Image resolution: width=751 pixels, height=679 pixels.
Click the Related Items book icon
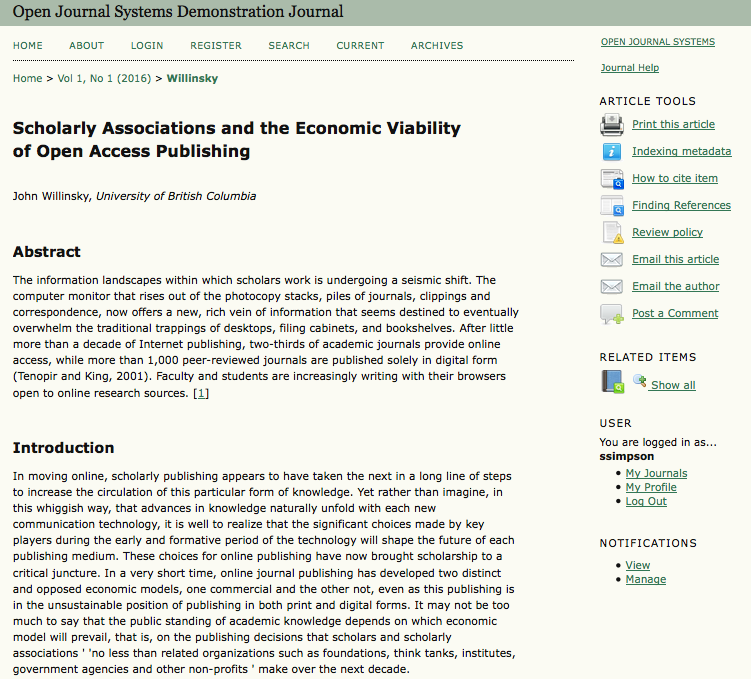pyautogui.click(x=612, y=382)
